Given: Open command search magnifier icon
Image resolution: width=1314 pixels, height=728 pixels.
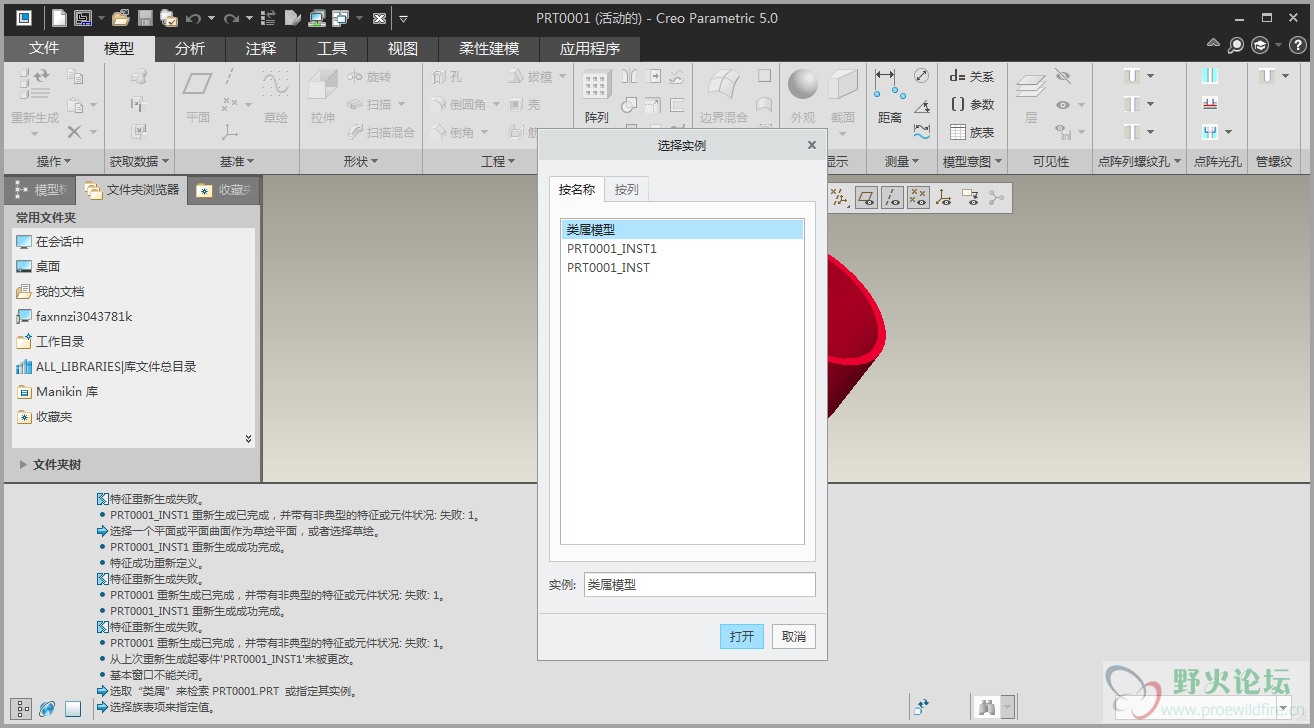Looking at the screenshot, I should point(1237,45).
